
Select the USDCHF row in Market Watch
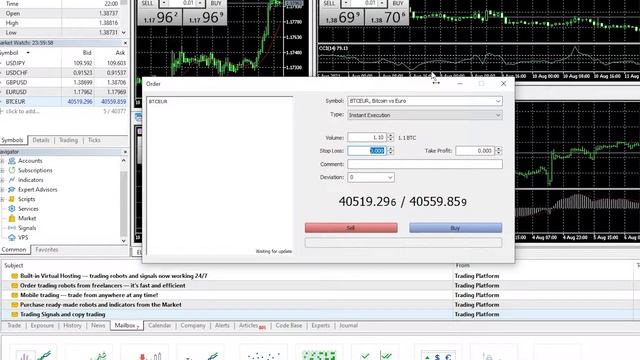64,73
